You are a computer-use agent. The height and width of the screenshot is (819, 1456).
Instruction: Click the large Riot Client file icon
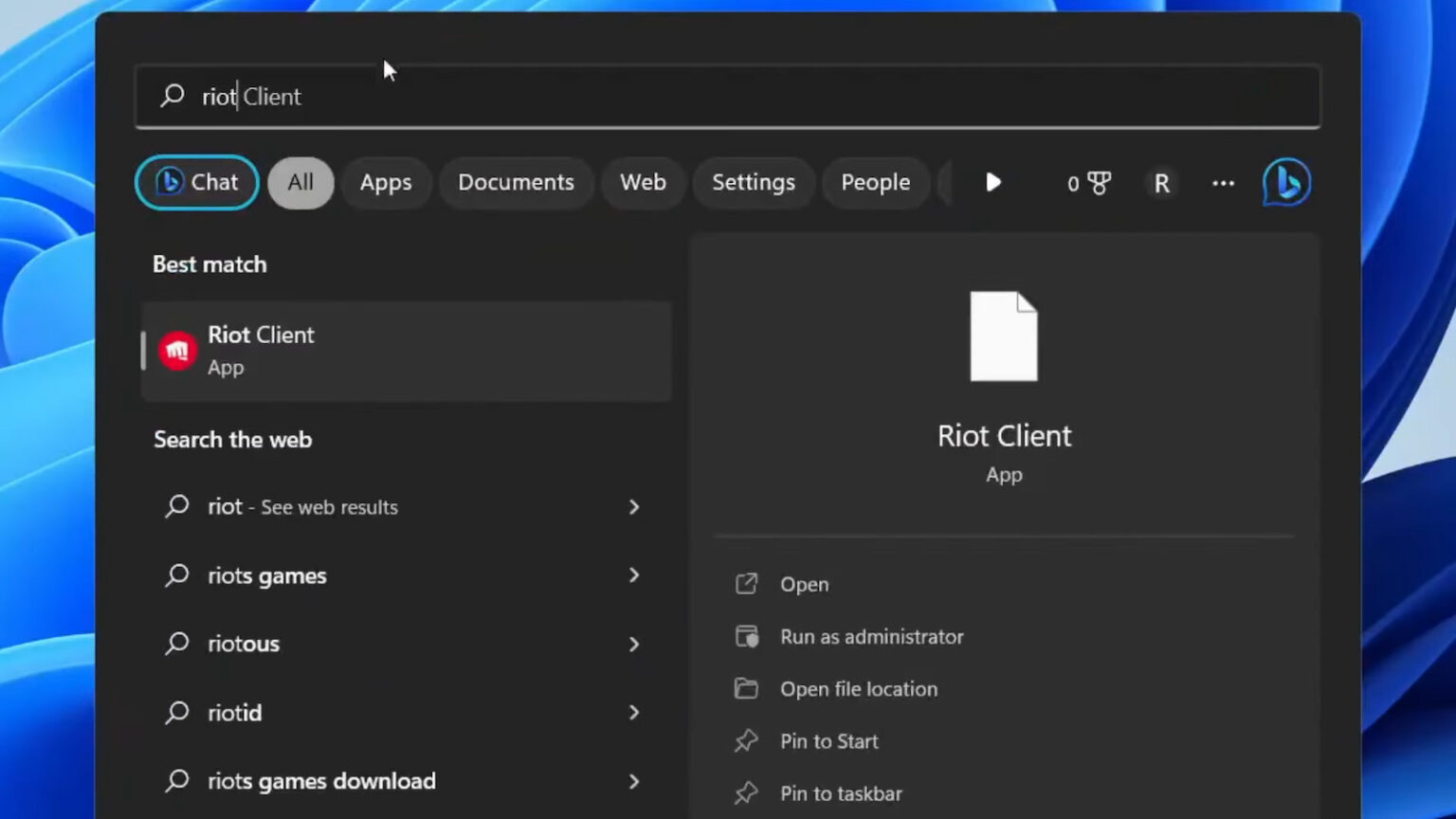(1003, 337)
